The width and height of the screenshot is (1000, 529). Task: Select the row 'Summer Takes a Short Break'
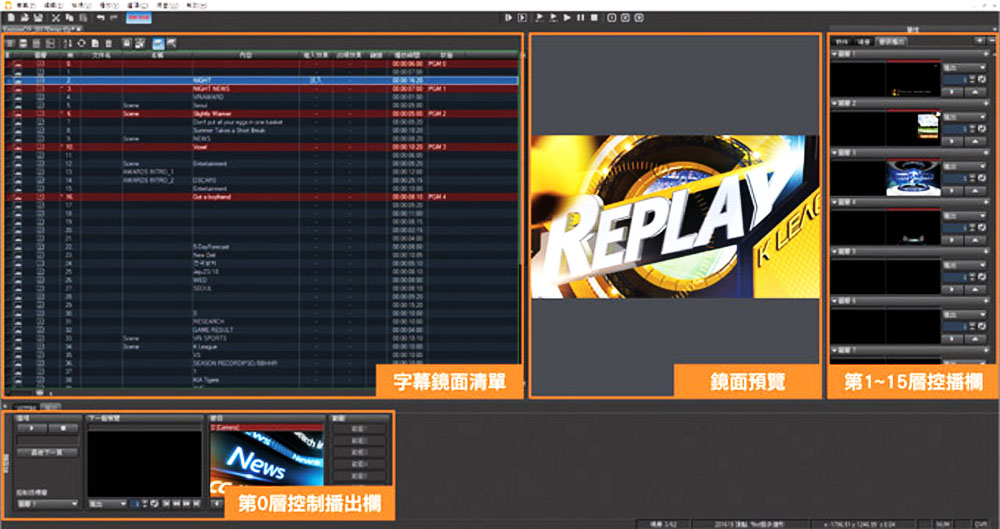(261, 130)
